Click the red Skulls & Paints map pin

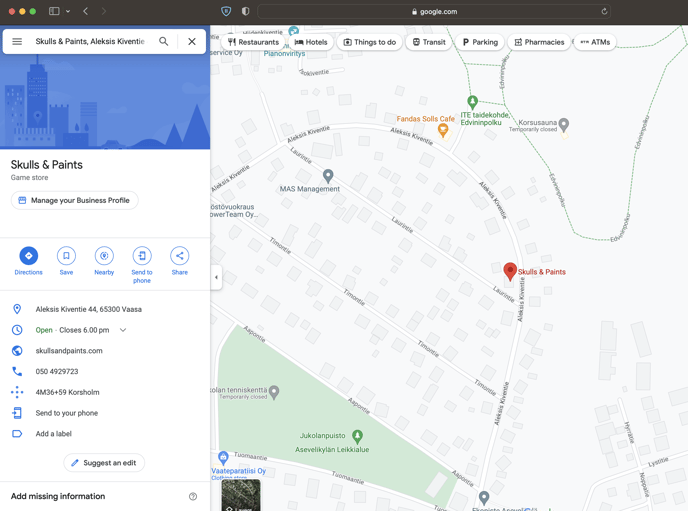(x=510, y=272)
